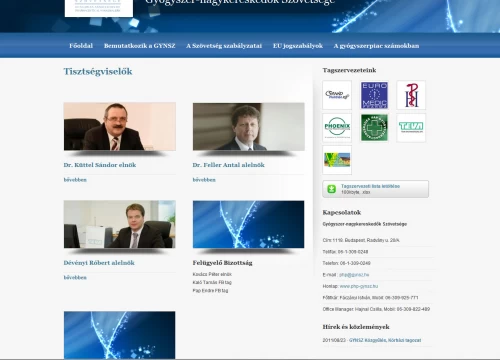Open Dévényi Róbert alelnök profile link
The width and height of the screenshot is (500, 360).
pos(99,263)
